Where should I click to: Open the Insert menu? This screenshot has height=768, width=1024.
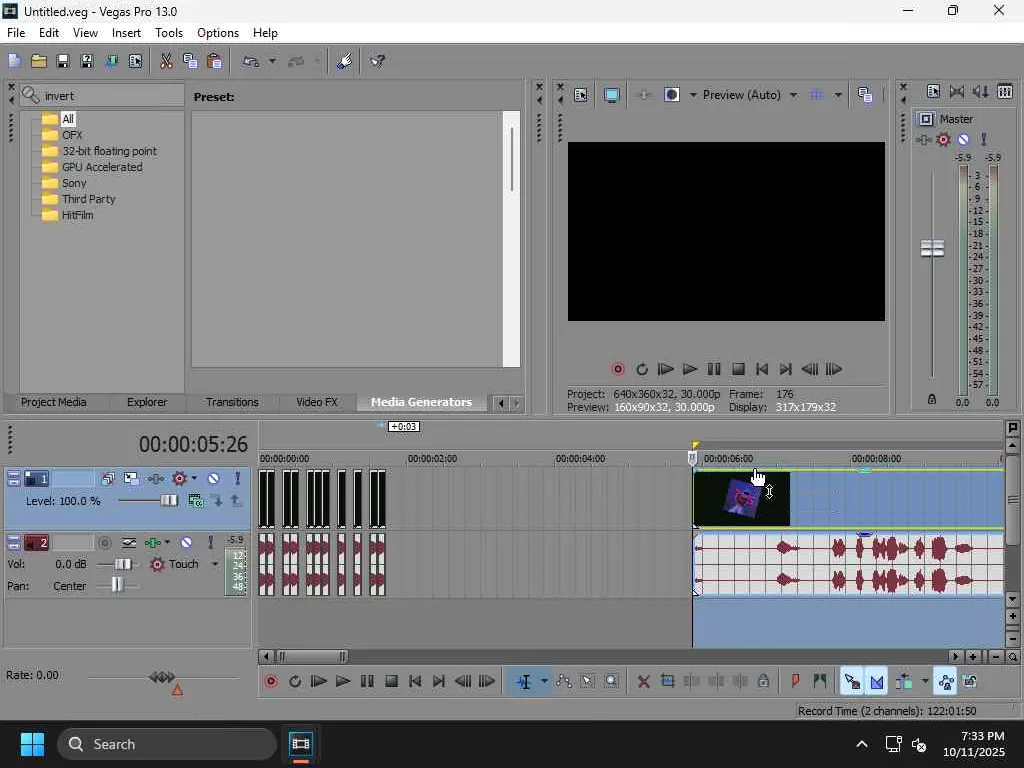point(126,33)
